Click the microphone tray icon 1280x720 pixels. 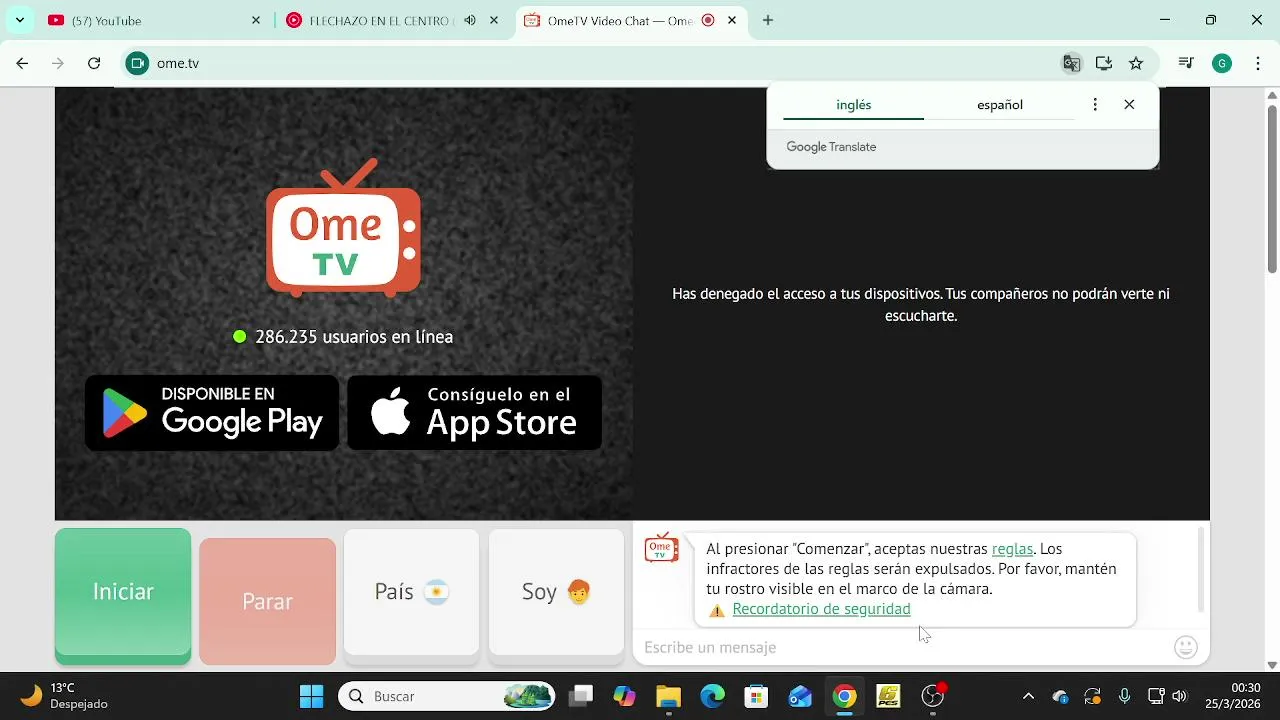coord(1125,696)
